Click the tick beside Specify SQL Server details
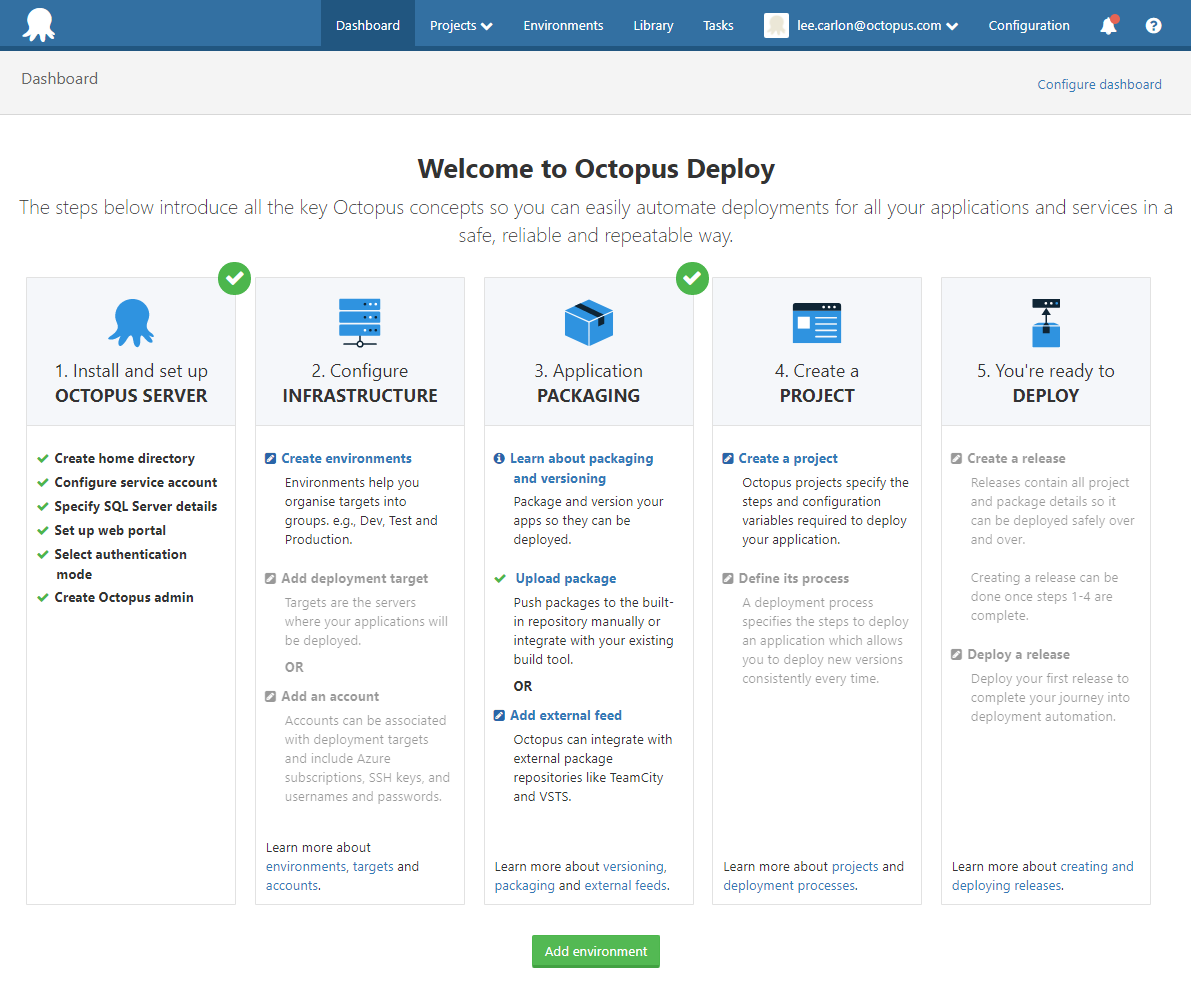The height and width of the screenshot is (1002, 1191). coord(43,506)
